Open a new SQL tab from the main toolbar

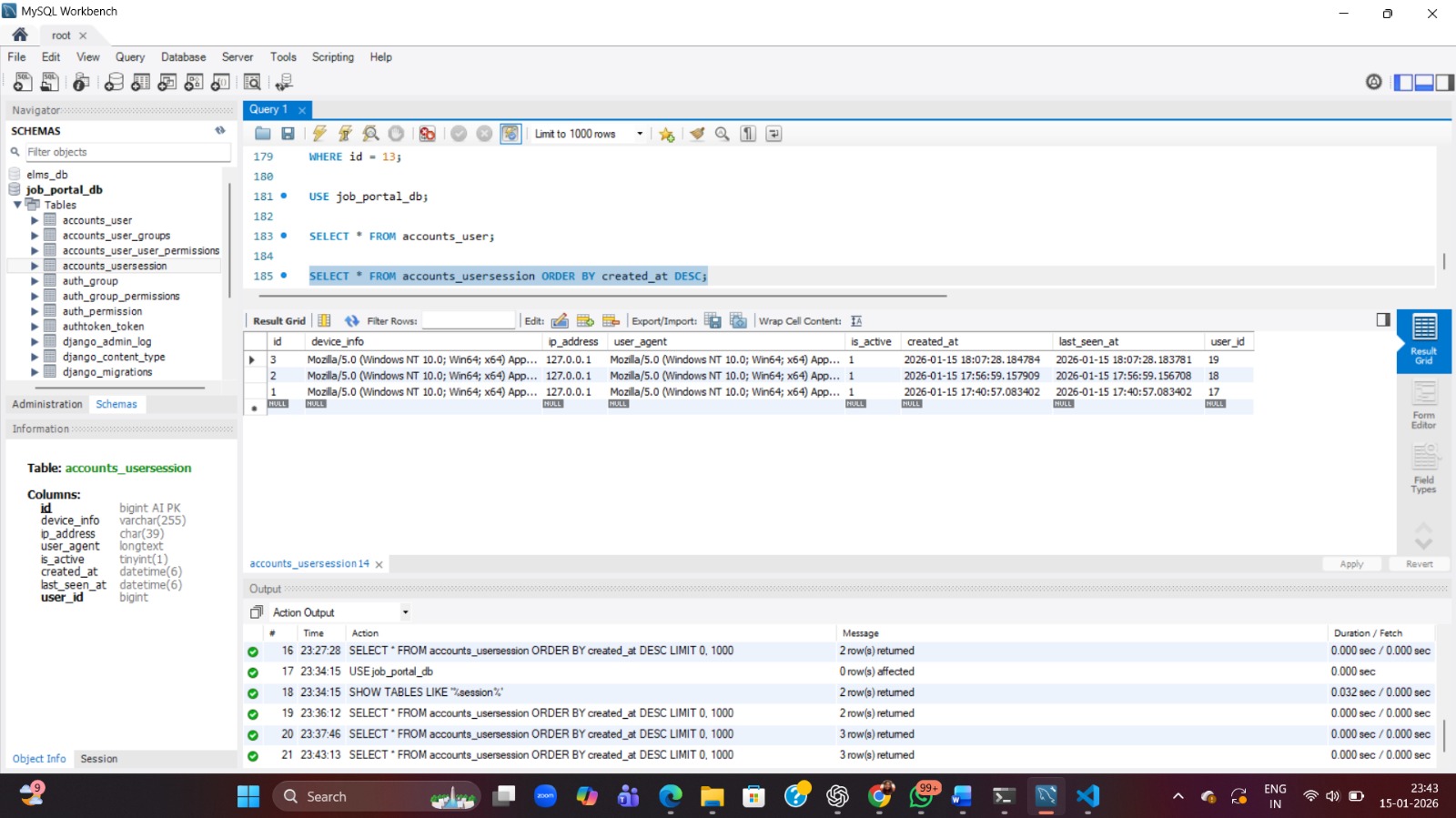coord(22,83)
